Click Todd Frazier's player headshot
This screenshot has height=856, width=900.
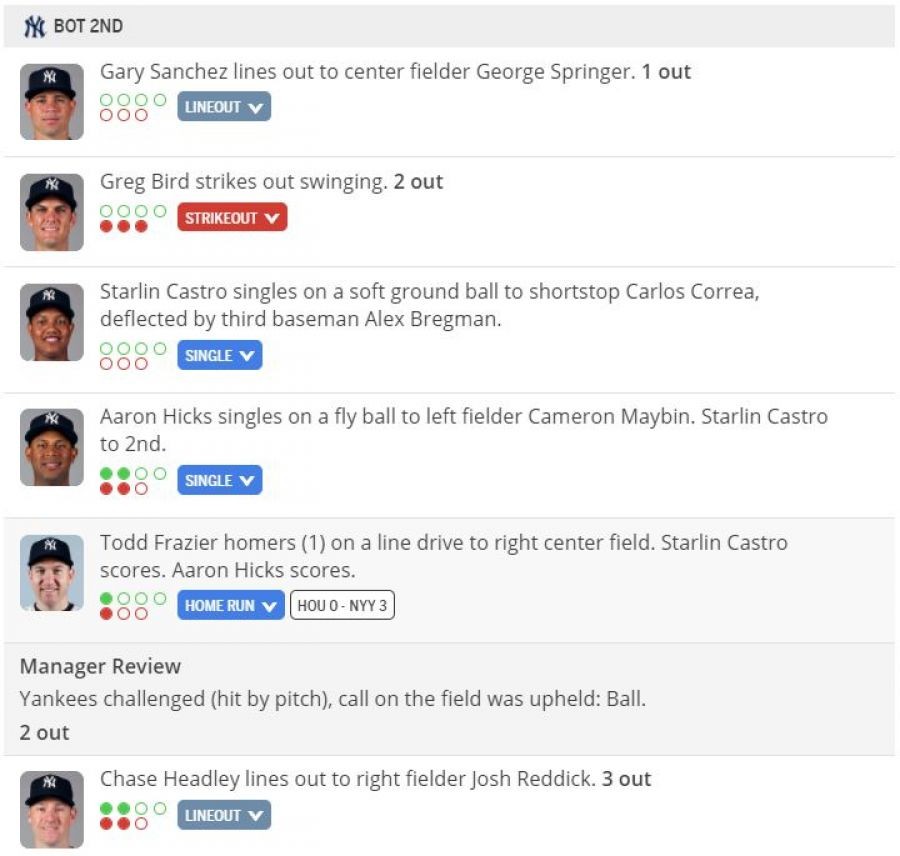[52, 572]
